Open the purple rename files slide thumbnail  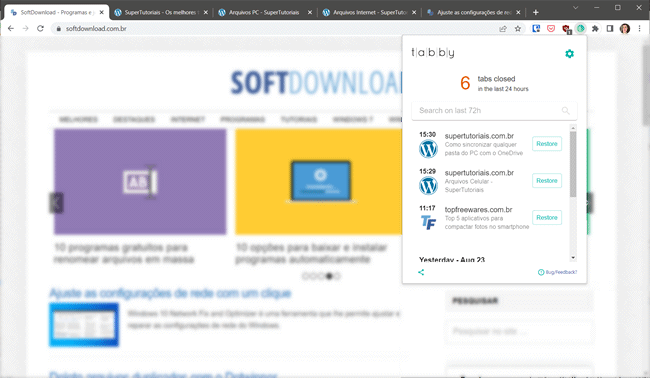click(x=140, y=182)
